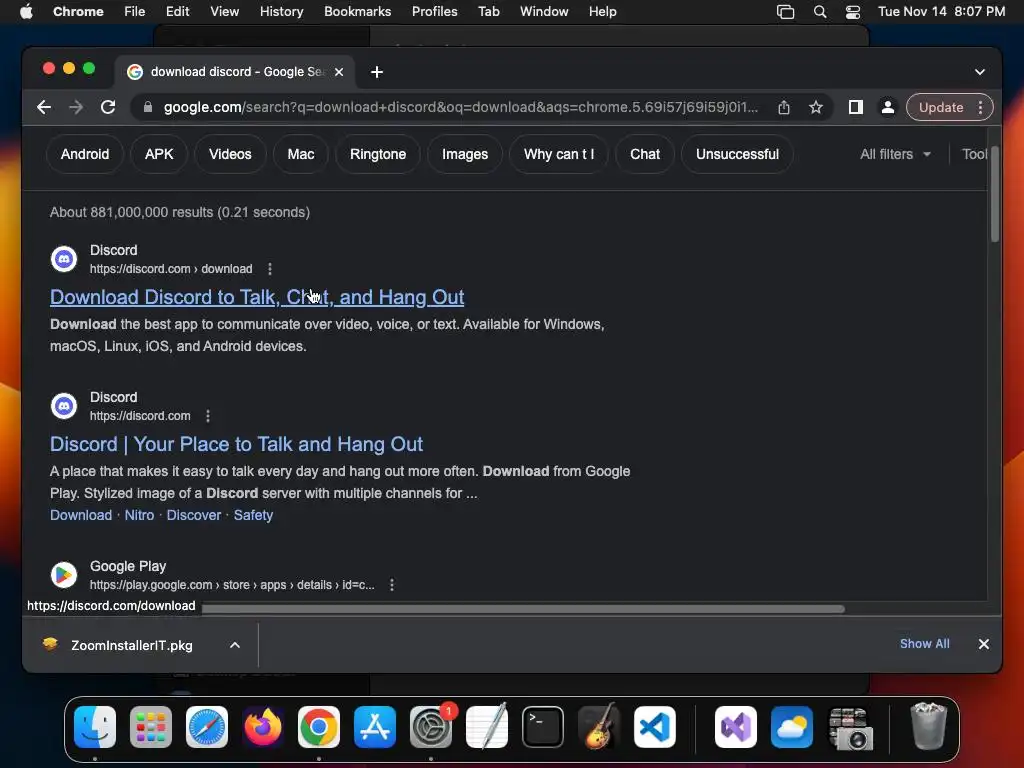
Task: Select the Images filter chip
Action: [x=465, y=154]
